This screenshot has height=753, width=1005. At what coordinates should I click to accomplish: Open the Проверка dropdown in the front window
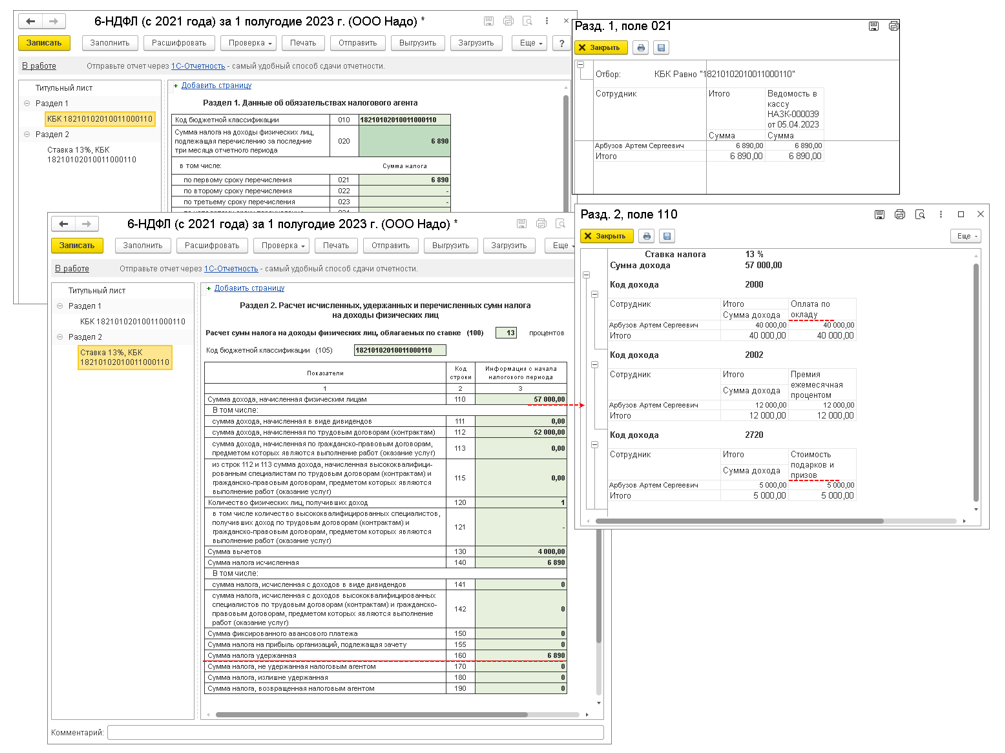281,246
